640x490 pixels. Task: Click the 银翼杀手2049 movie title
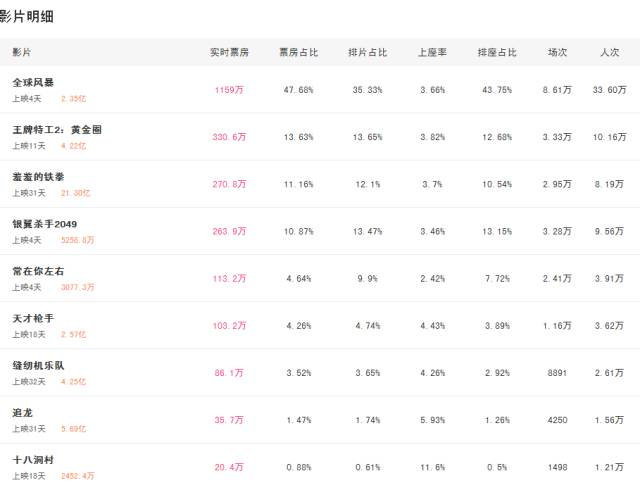(44, 223)
